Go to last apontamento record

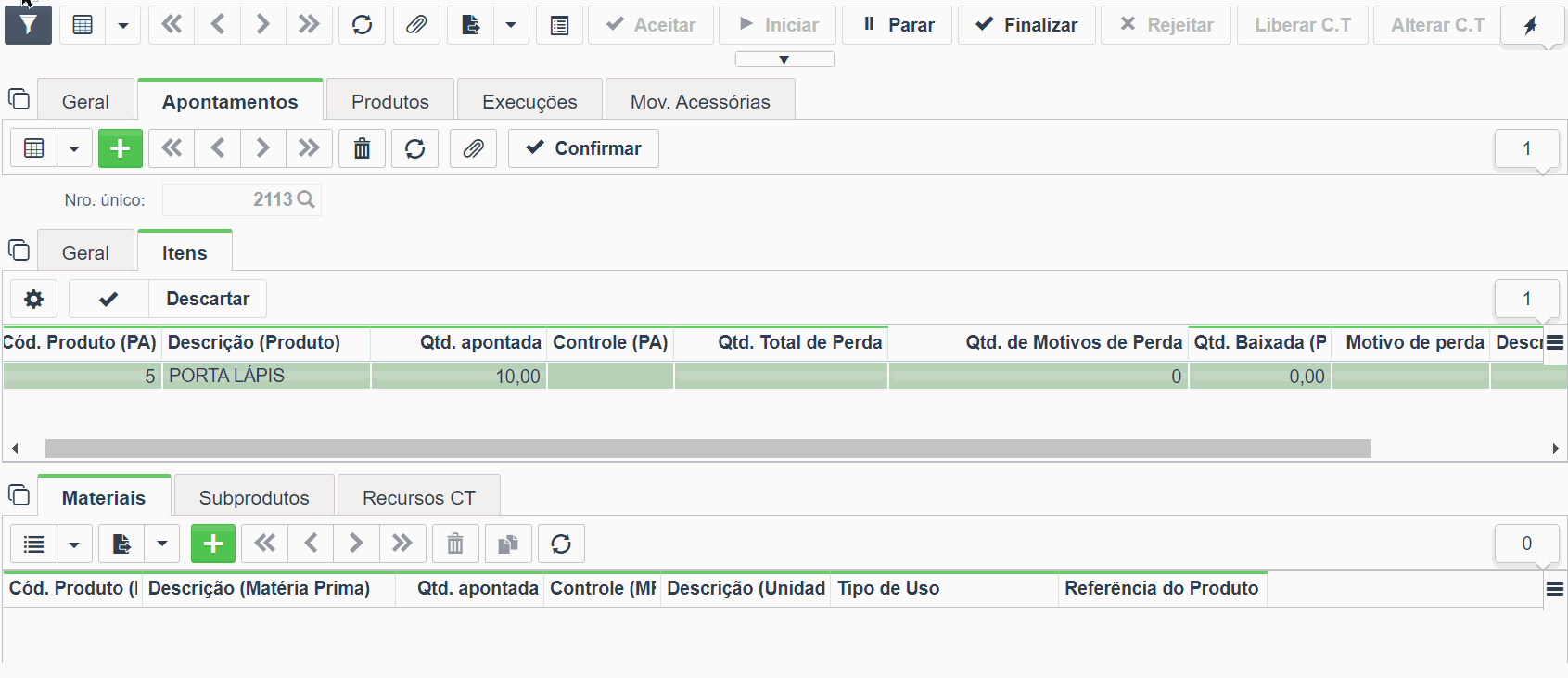(309, 148)
